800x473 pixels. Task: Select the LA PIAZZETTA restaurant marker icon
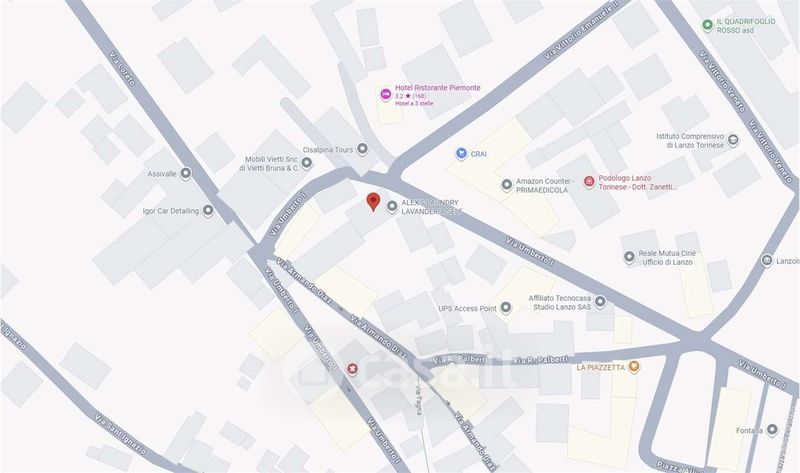pos(634,366)
